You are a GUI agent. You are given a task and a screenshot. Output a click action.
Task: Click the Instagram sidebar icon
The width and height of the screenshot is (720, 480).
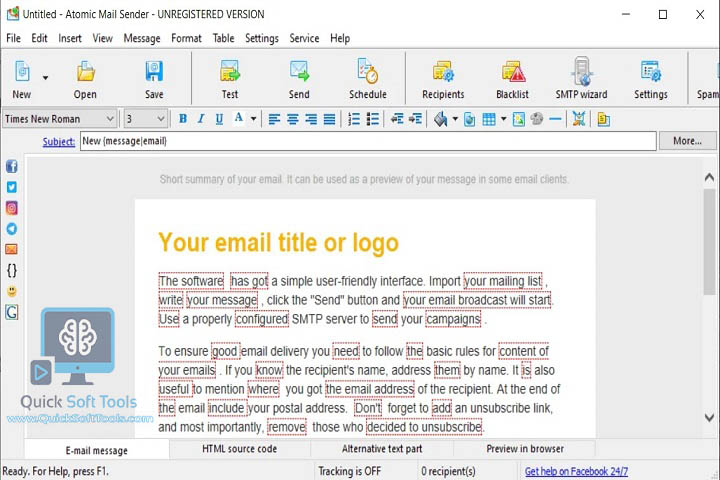pos(12,208)
